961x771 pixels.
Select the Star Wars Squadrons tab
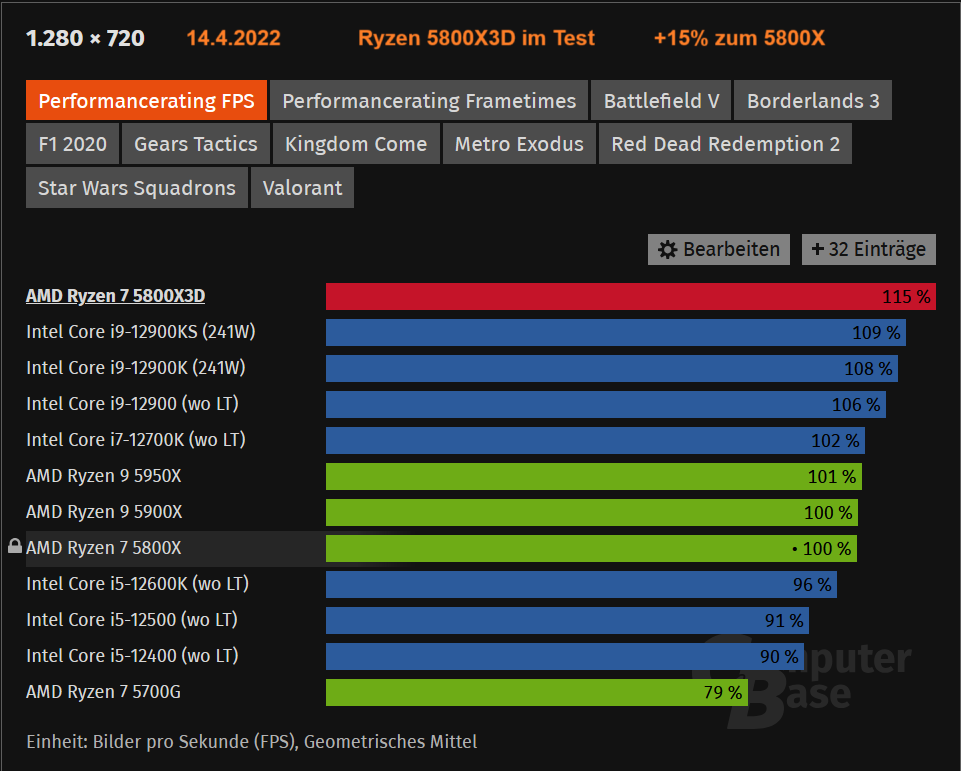tap(137, 188)
